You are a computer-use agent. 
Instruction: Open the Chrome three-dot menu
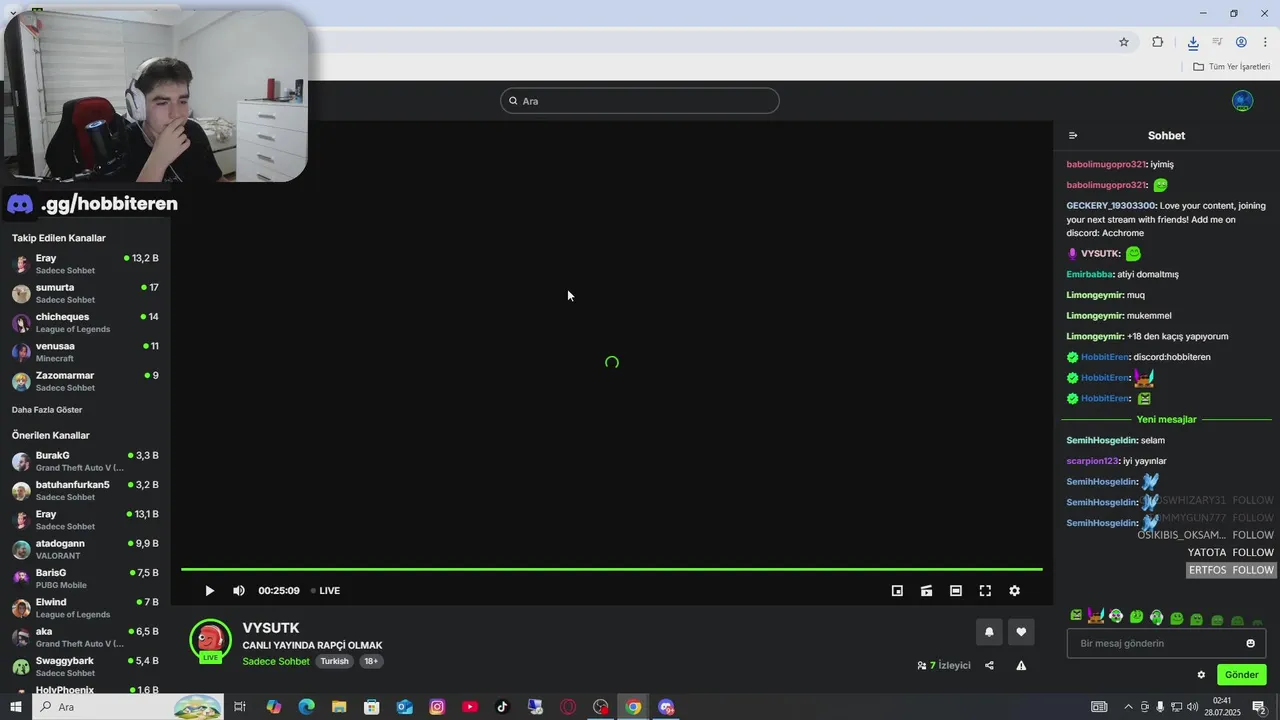(1265, 42)
